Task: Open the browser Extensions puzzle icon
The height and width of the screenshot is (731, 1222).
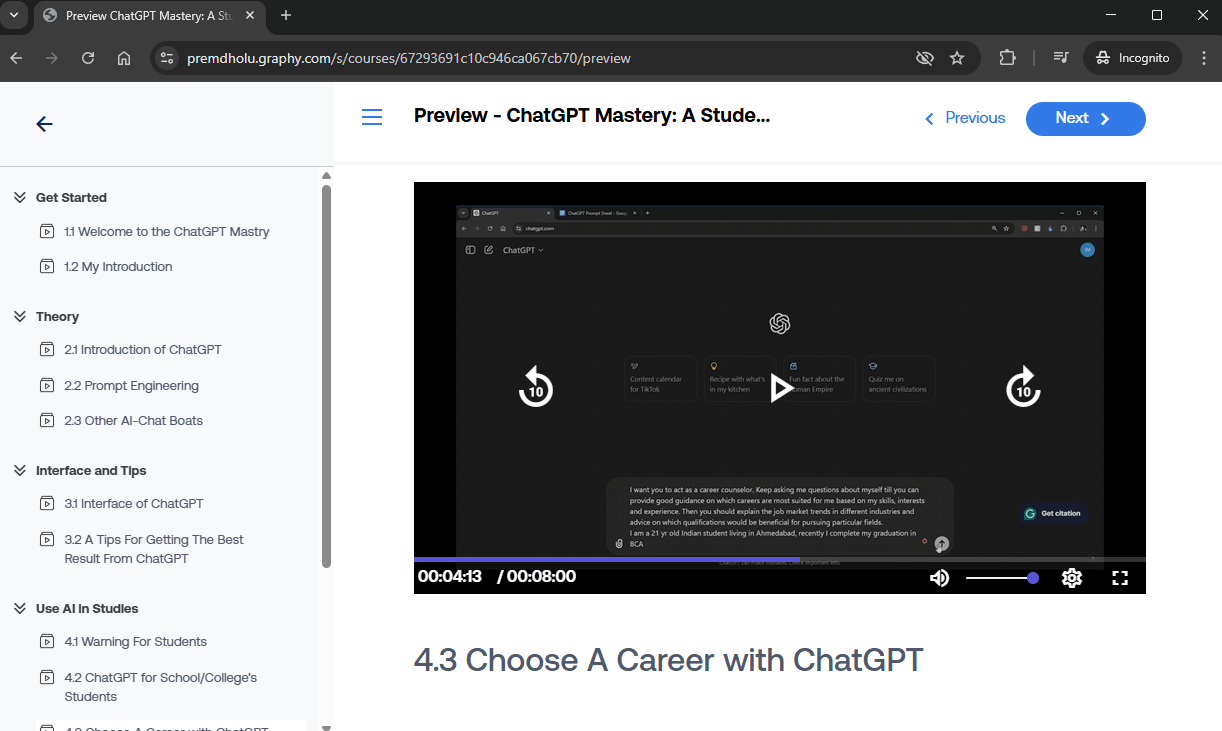Action: [1007, 58]
